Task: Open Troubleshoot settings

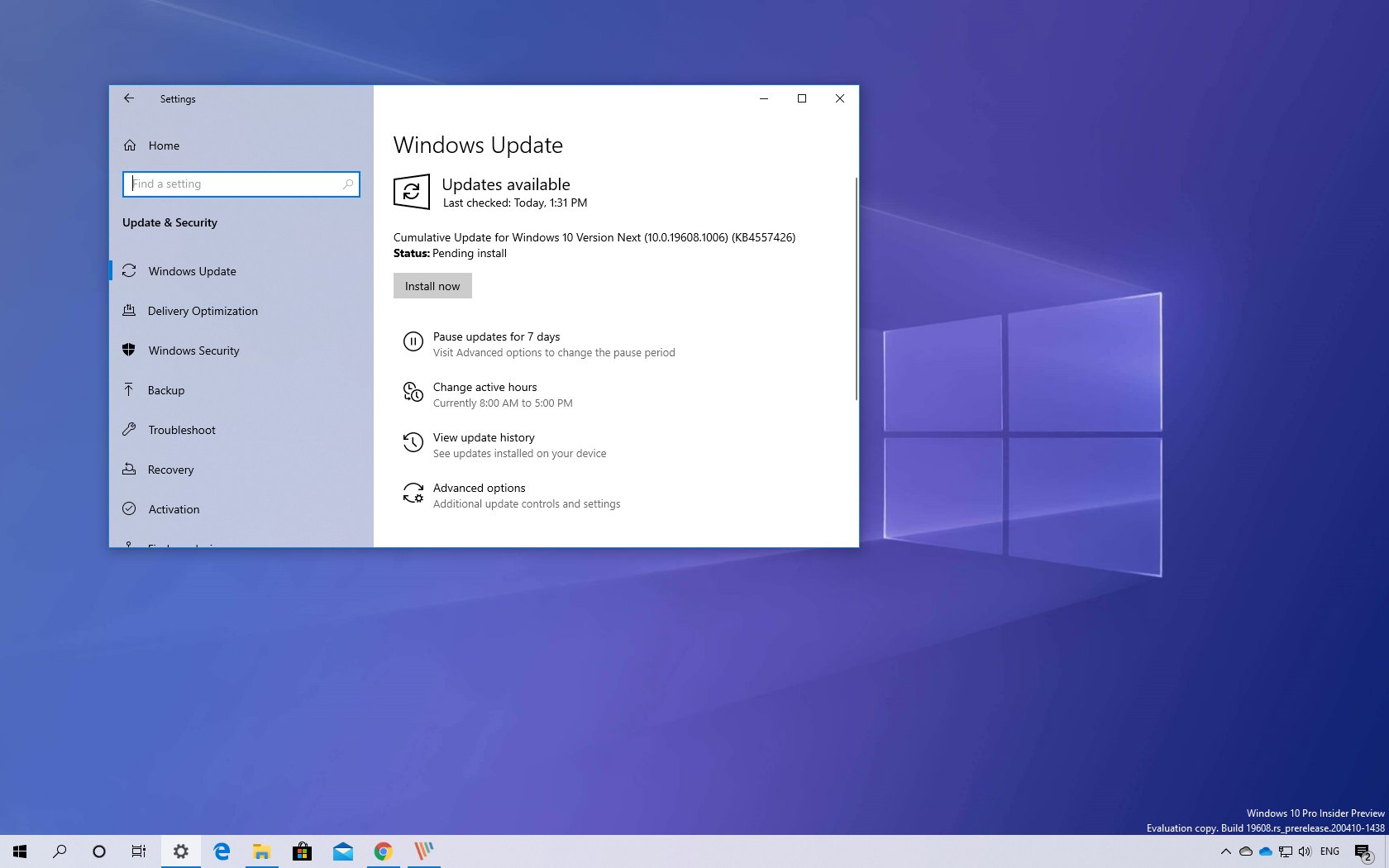Action: (180, 430)
